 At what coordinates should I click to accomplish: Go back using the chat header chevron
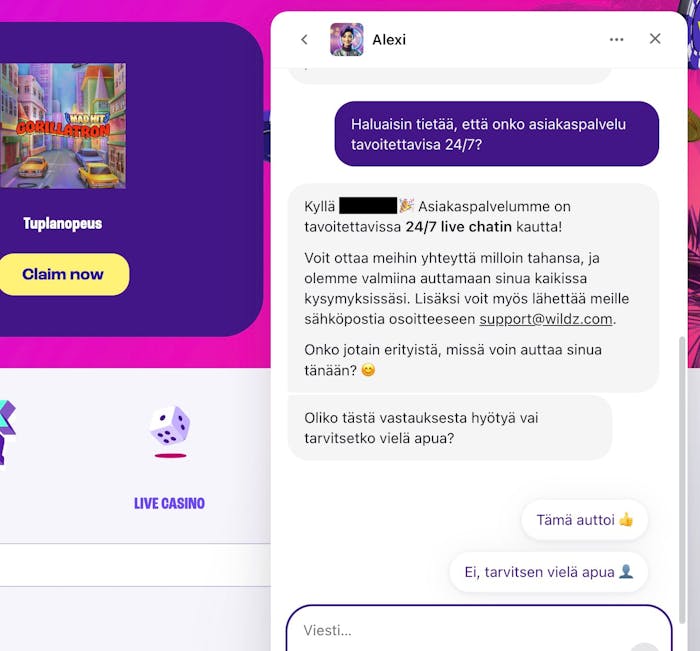(304, 40)
